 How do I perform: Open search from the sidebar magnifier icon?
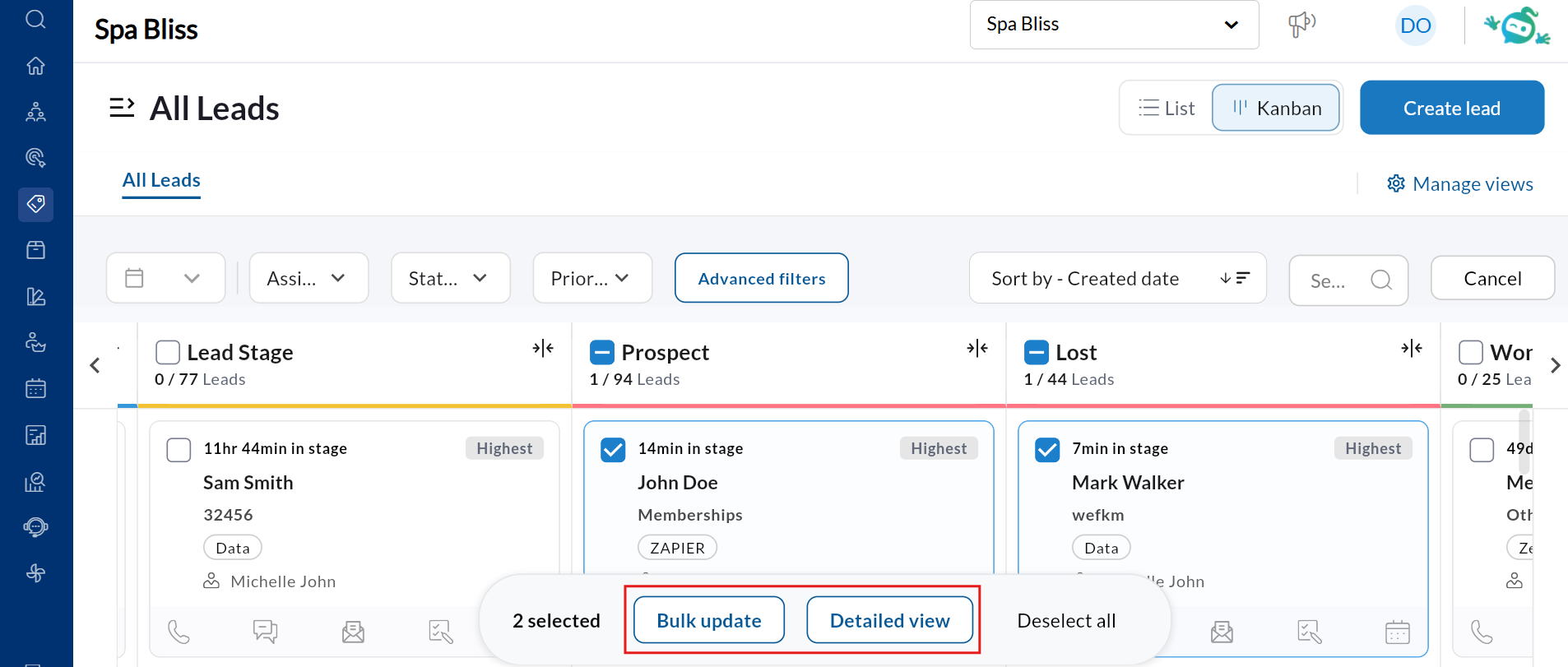(x=35, y=18)
